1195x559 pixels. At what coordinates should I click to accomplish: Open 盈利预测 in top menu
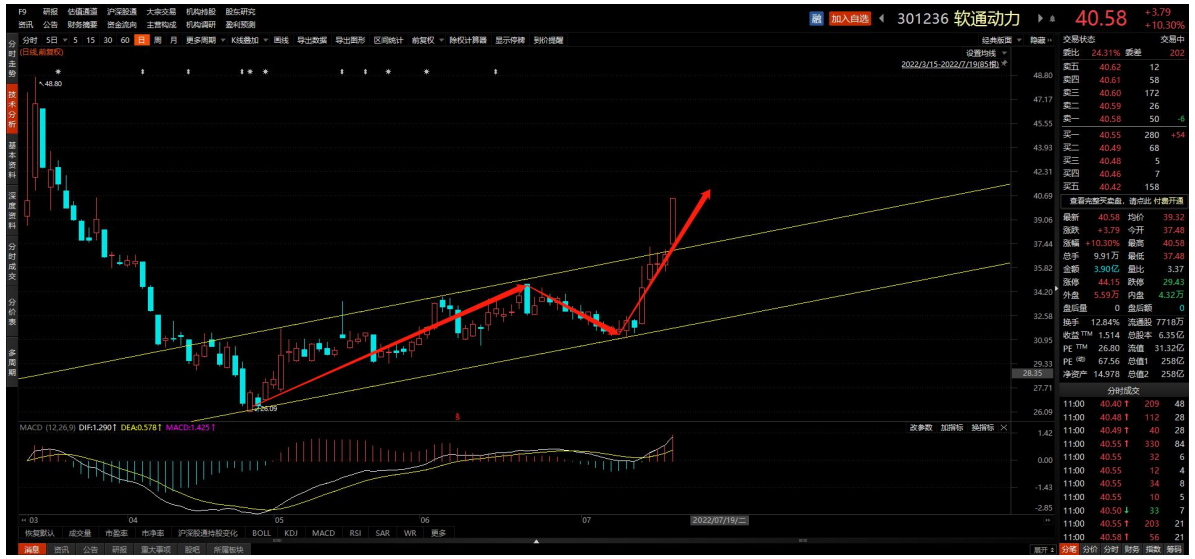(x=240, y=24)
